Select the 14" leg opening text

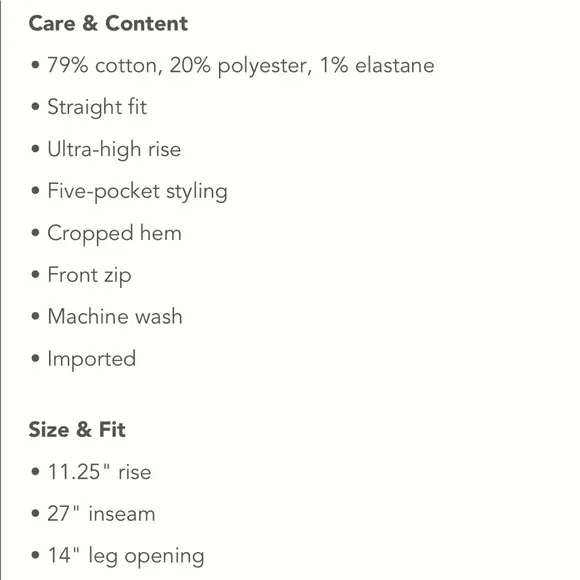pos(126,556)
